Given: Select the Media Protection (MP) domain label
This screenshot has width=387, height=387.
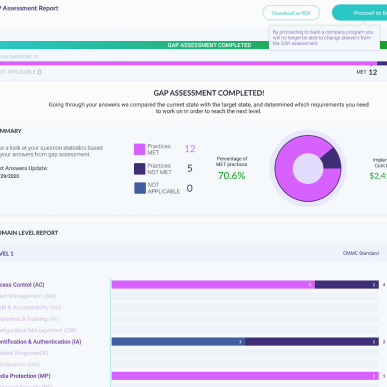Looking at the screenshot, I should [x=25, y=376].
